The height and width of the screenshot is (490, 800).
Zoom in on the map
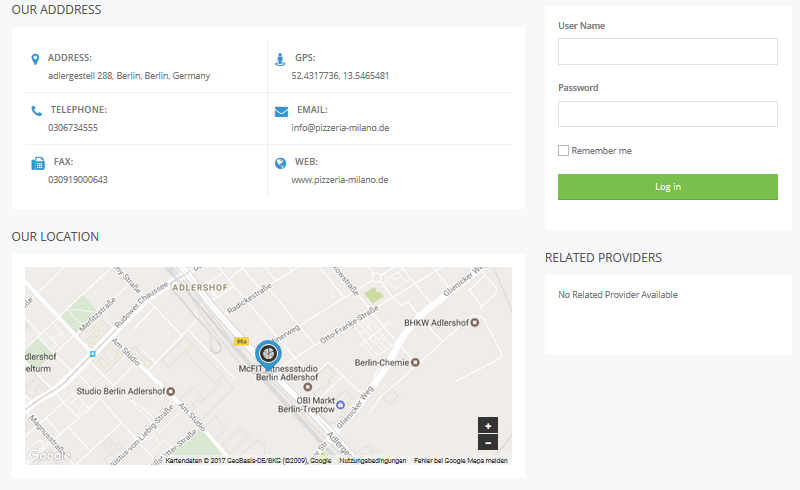click(488, 426)
